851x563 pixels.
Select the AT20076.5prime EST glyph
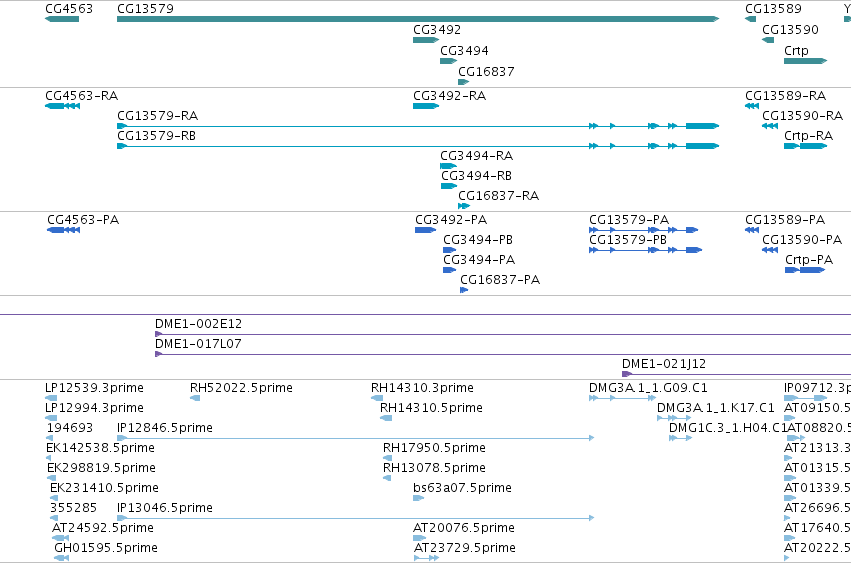tap(420, 539)
